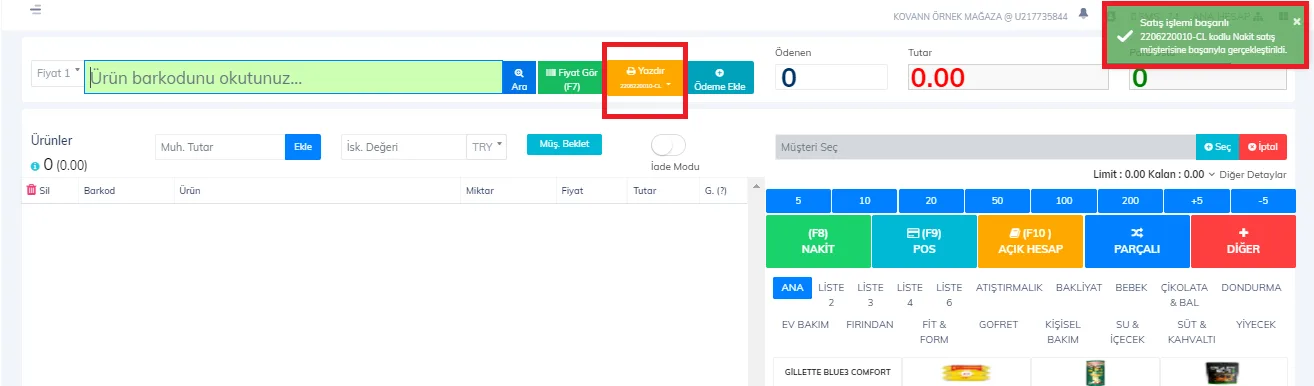Select the (F8) NAKİT cash payment
1314x386 pixels.
tap(818, 241)
